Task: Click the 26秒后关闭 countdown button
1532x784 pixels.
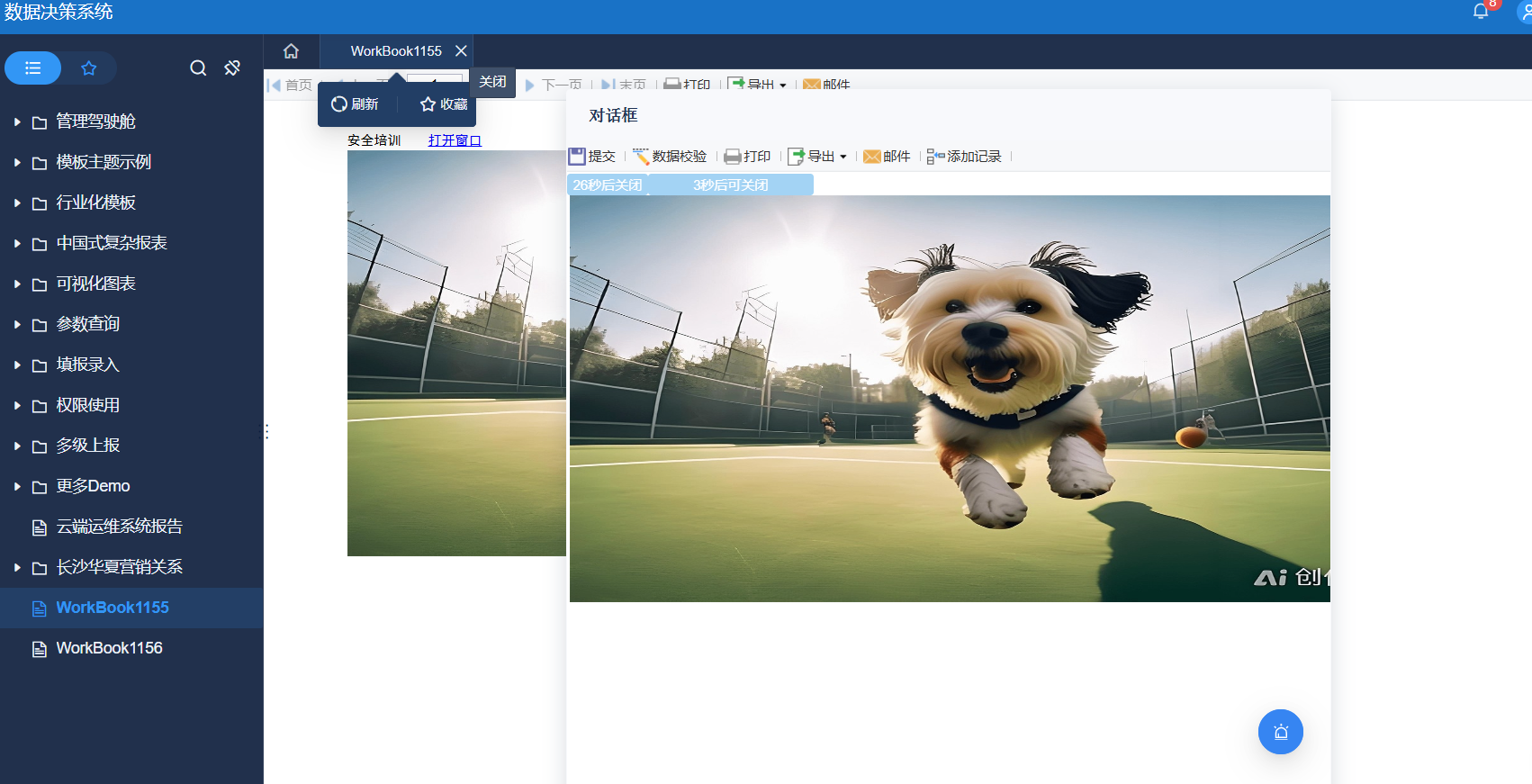Action: coord(608,185)
